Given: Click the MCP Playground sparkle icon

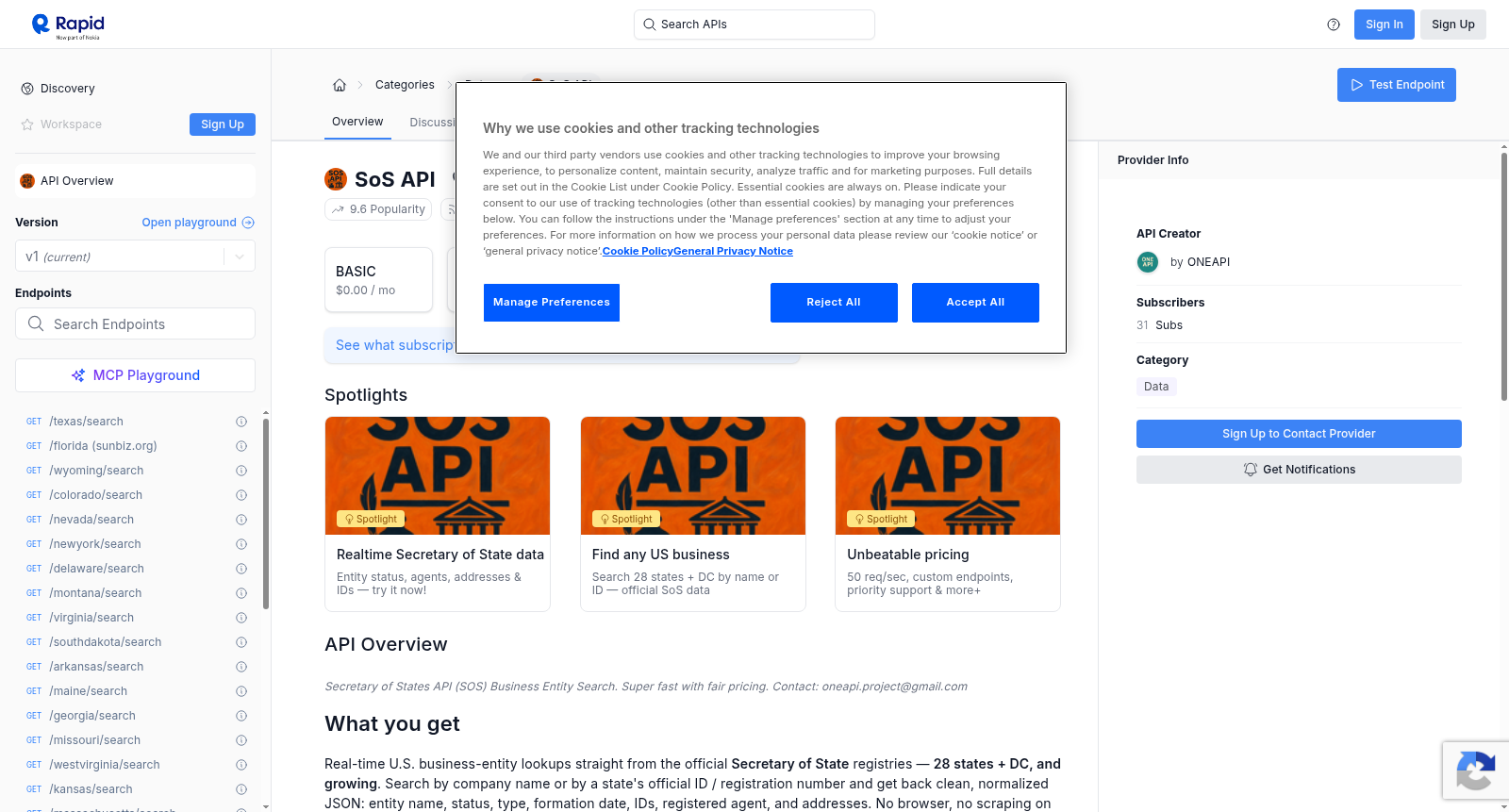Looking at the screenshot, I should pyautogui.click(x=78, y=375).
